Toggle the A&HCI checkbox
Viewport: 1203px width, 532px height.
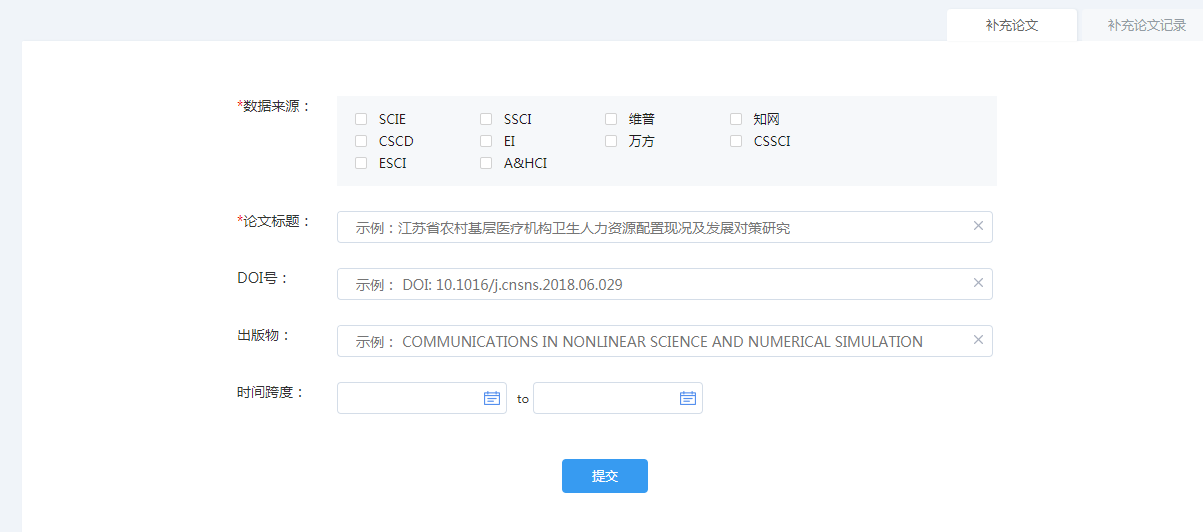click(x=486, y=163)
